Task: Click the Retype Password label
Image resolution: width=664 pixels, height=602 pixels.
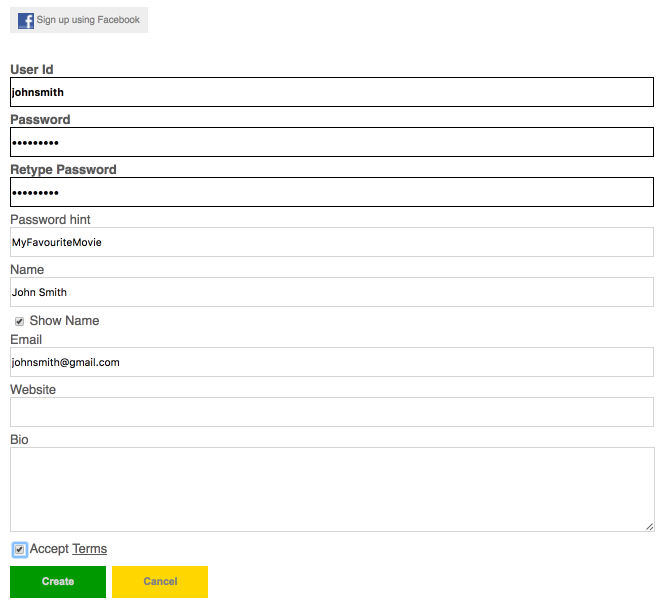Action: (63, 169)
